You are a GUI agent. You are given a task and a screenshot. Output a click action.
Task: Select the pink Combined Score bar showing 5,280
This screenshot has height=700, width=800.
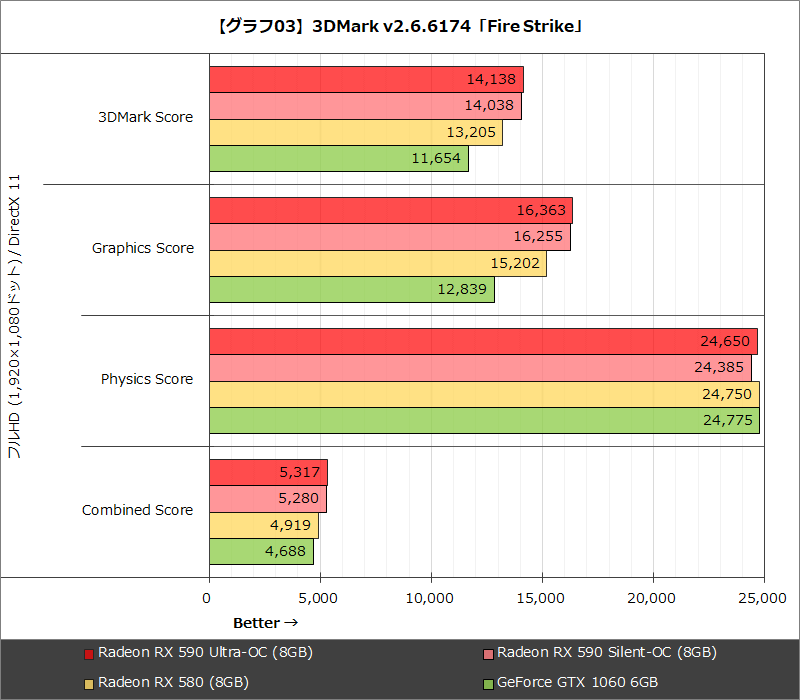(265, 498)
